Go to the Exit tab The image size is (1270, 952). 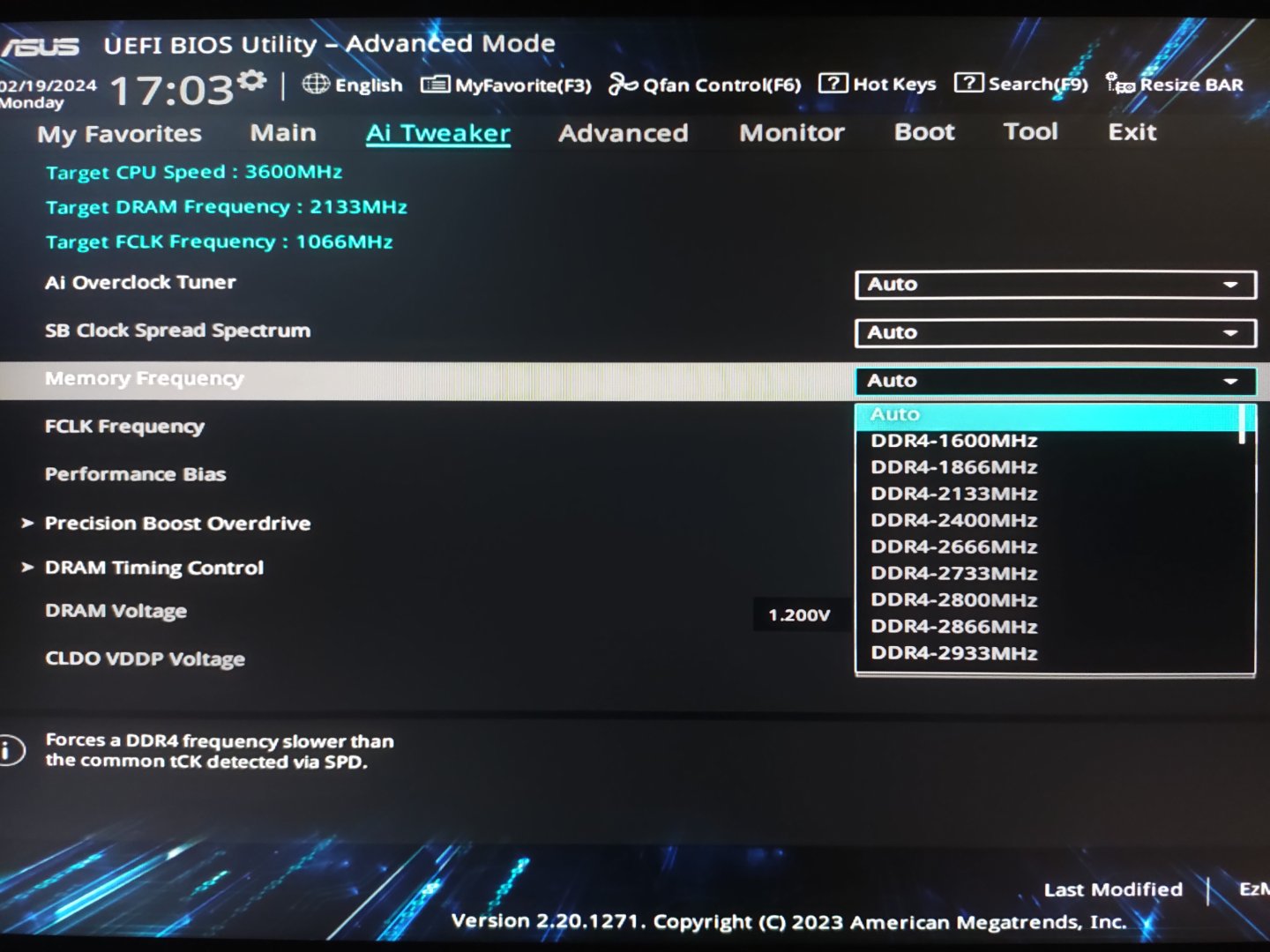(1132, 132)
